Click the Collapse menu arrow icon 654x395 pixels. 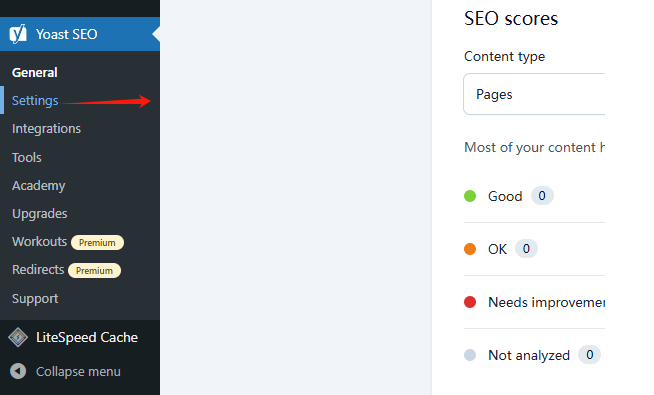(x=18, y=371)
